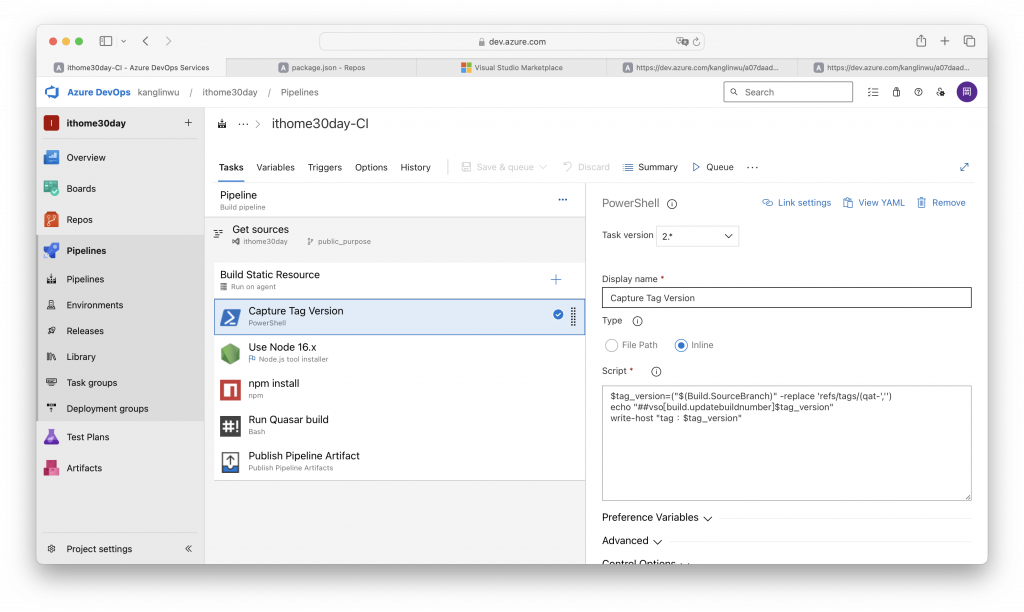Click Safari sidebar toggle icon
The image size is (1024, 612).
pyautogui.click(x=106, y=41)
